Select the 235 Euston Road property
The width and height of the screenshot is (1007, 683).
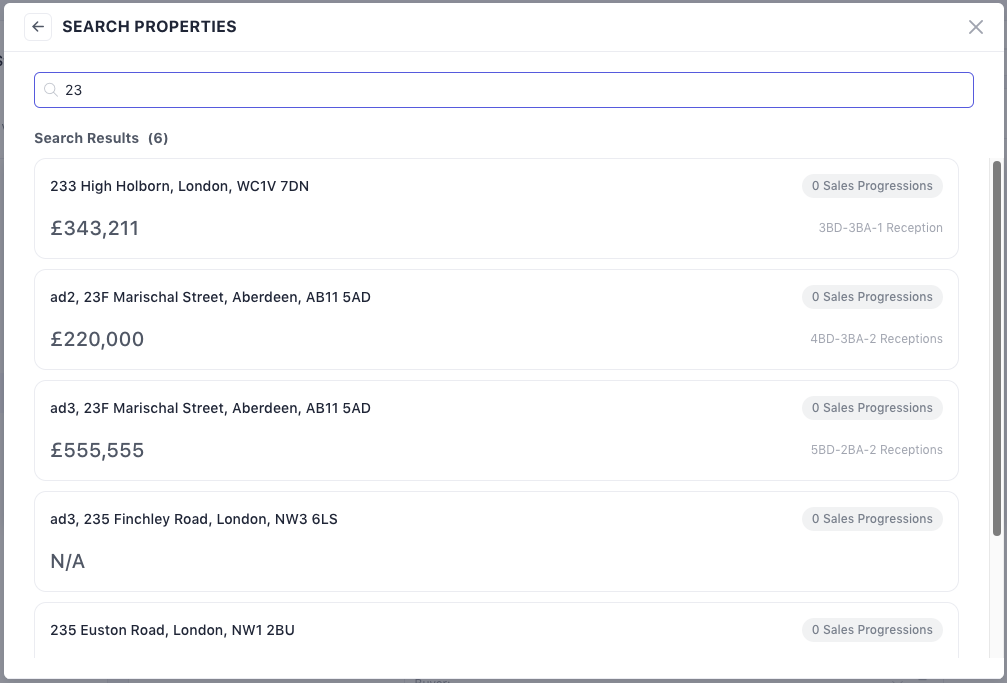(x=172, y=630)
